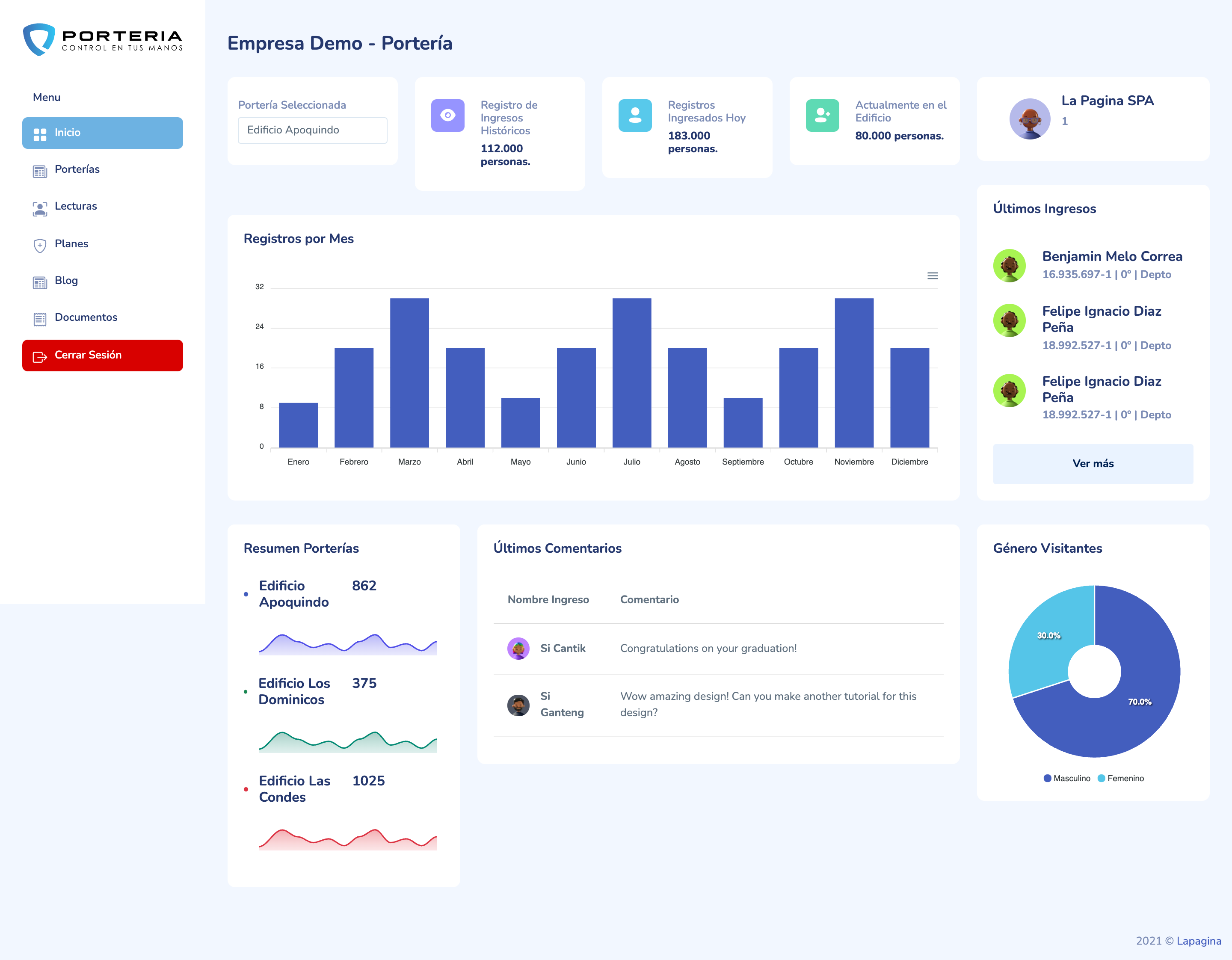The height and width of the screenshot is (960, 1232).
Task: Click the Ver más button
Action: click(1093, 464)
